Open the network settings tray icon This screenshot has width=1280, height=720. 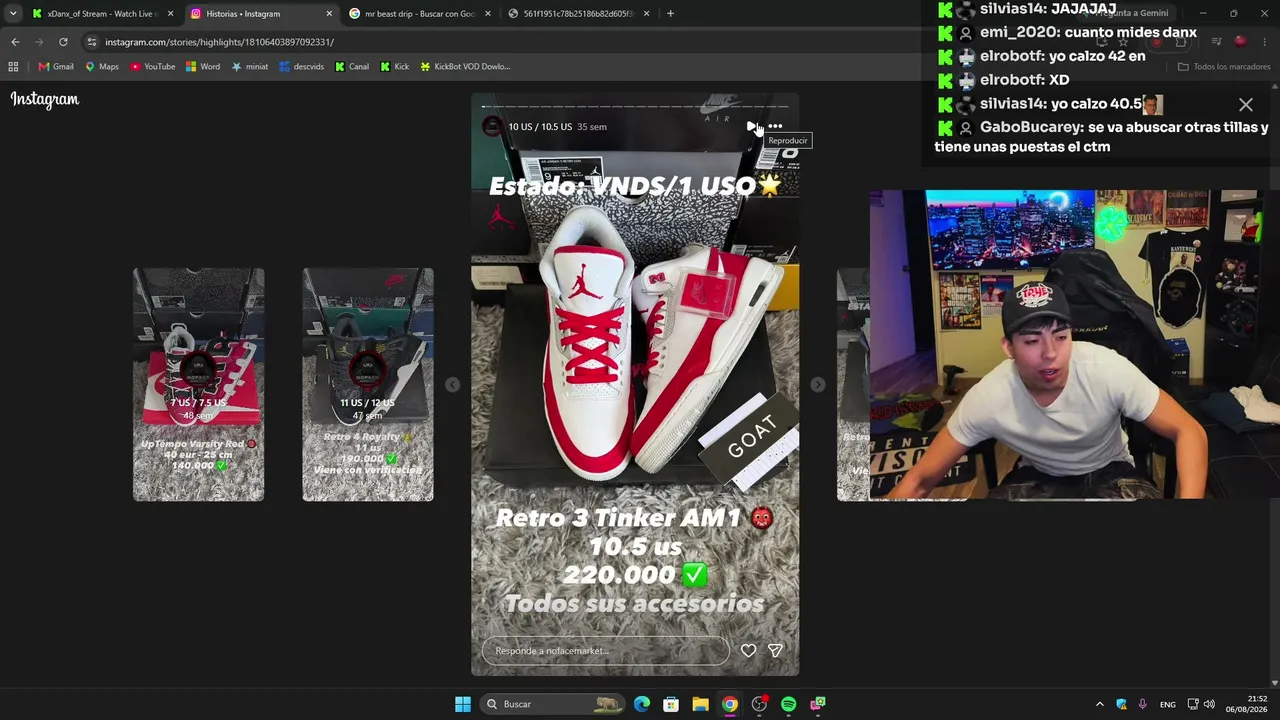pyautogui.click(x=1193, y=704)
